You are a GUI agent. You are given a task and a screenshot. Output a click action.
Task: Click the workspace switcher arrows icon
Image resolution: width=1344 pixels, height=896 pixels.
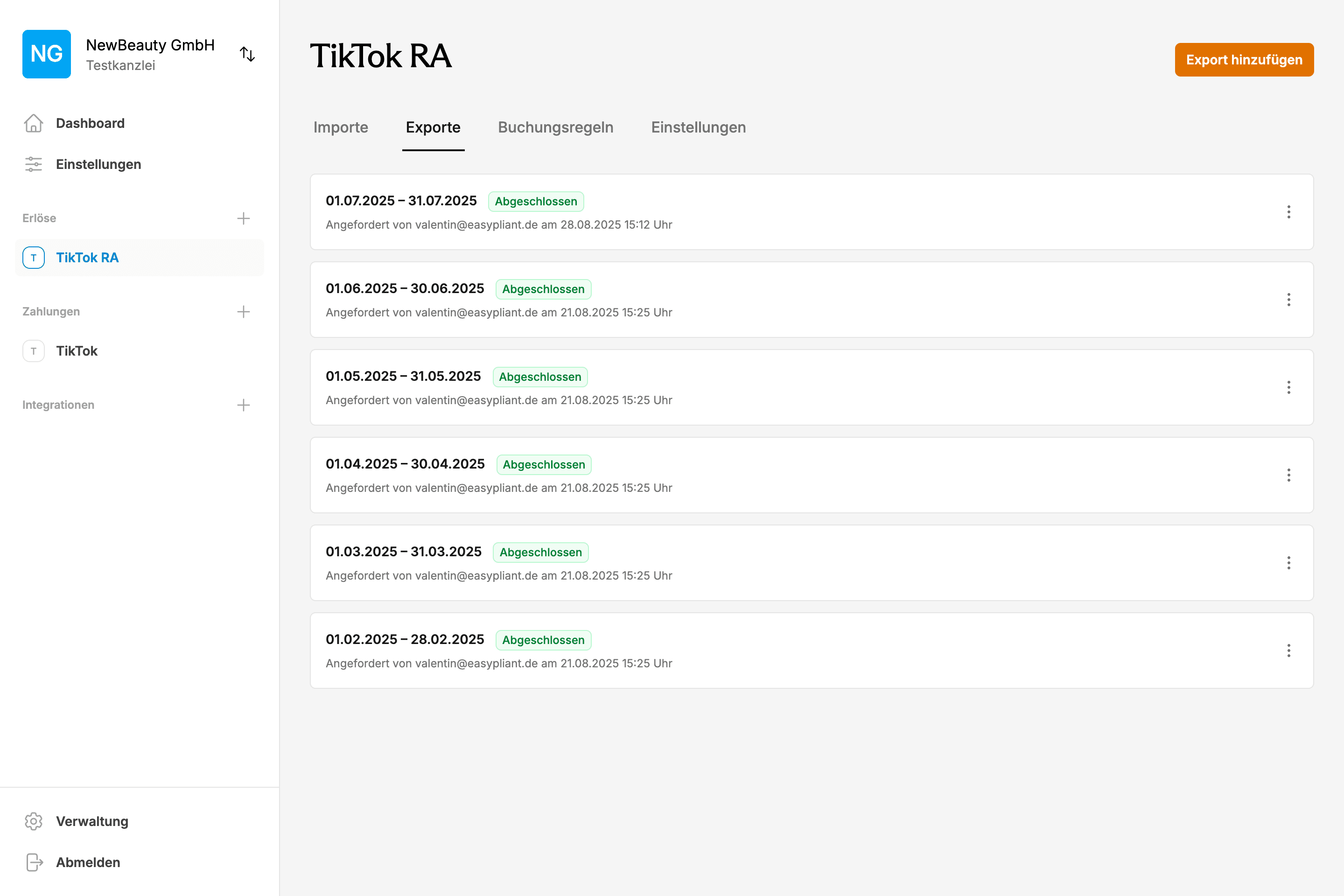pyautogui.click(x=247, y=54)
